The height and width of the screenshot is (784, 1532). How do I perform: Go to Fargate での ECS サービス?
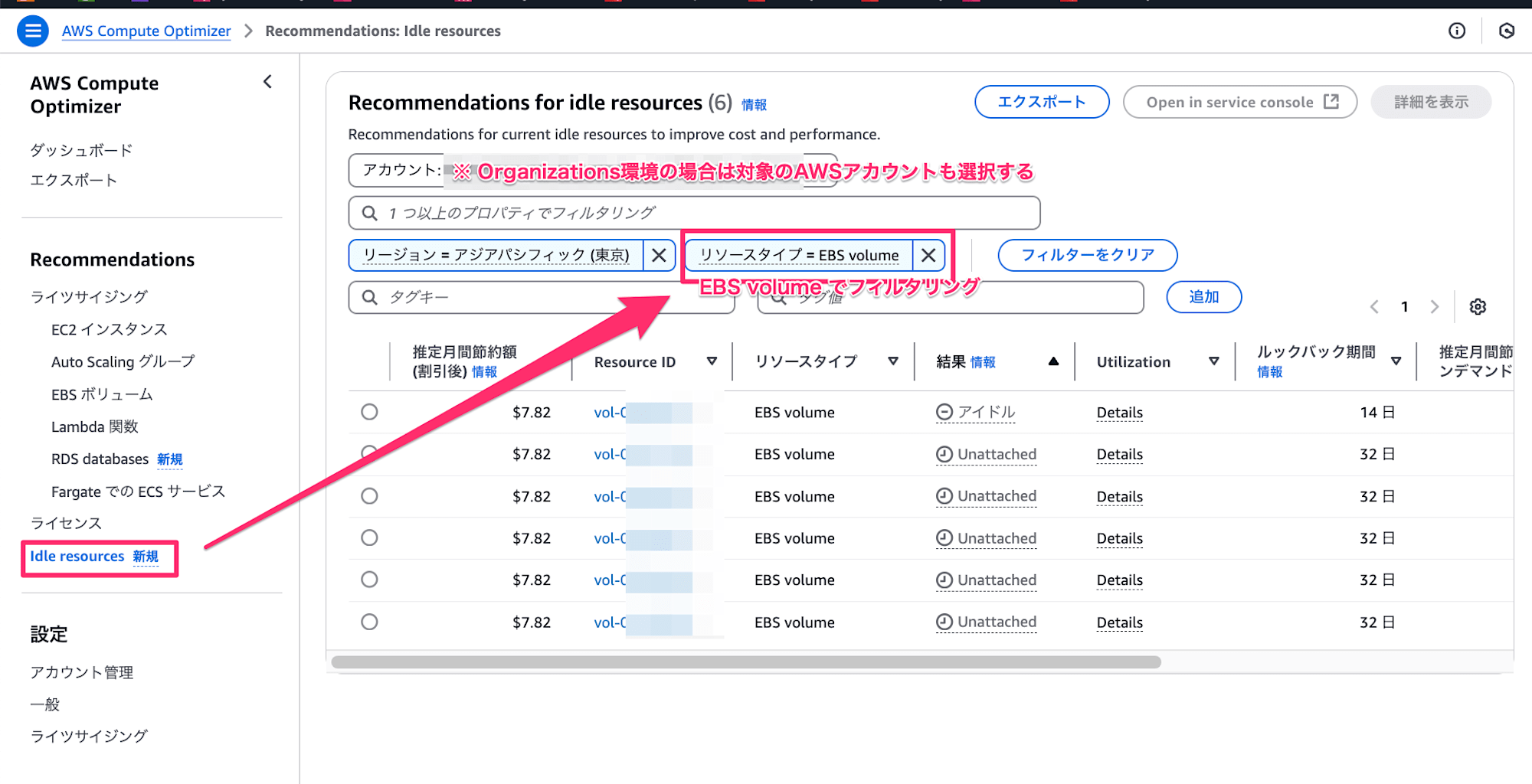(x=138, y=492)
